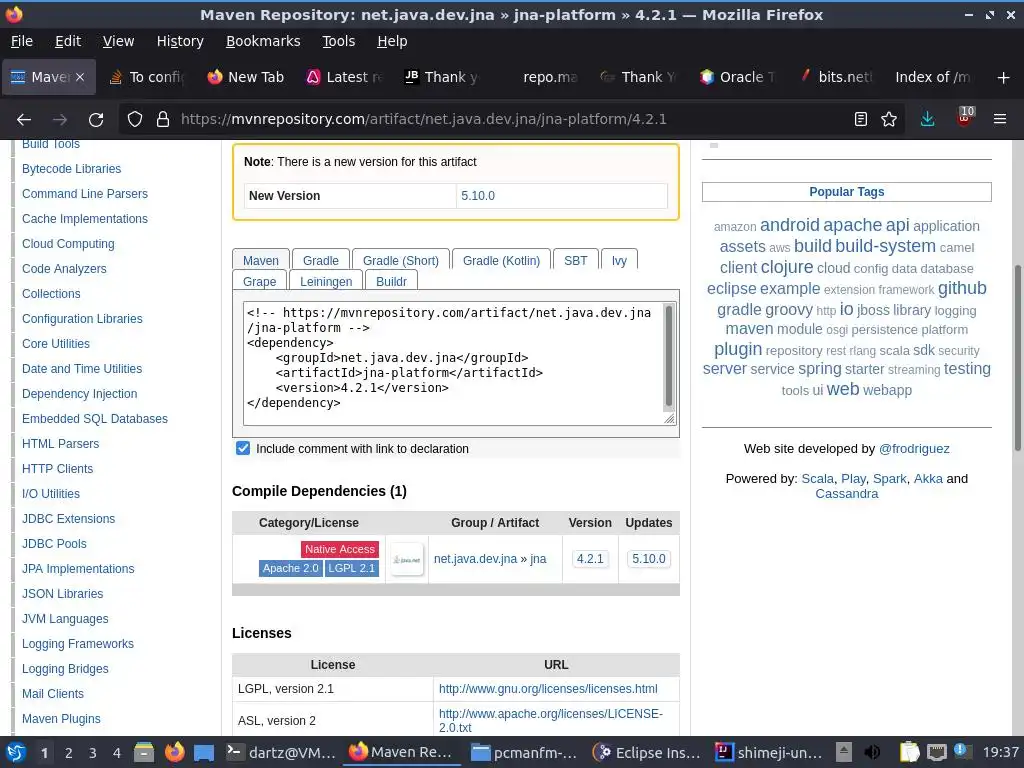Switch to workspace 2 in taskbar
The height and width of the screenshot is (768, 1024).
(69, 753)
